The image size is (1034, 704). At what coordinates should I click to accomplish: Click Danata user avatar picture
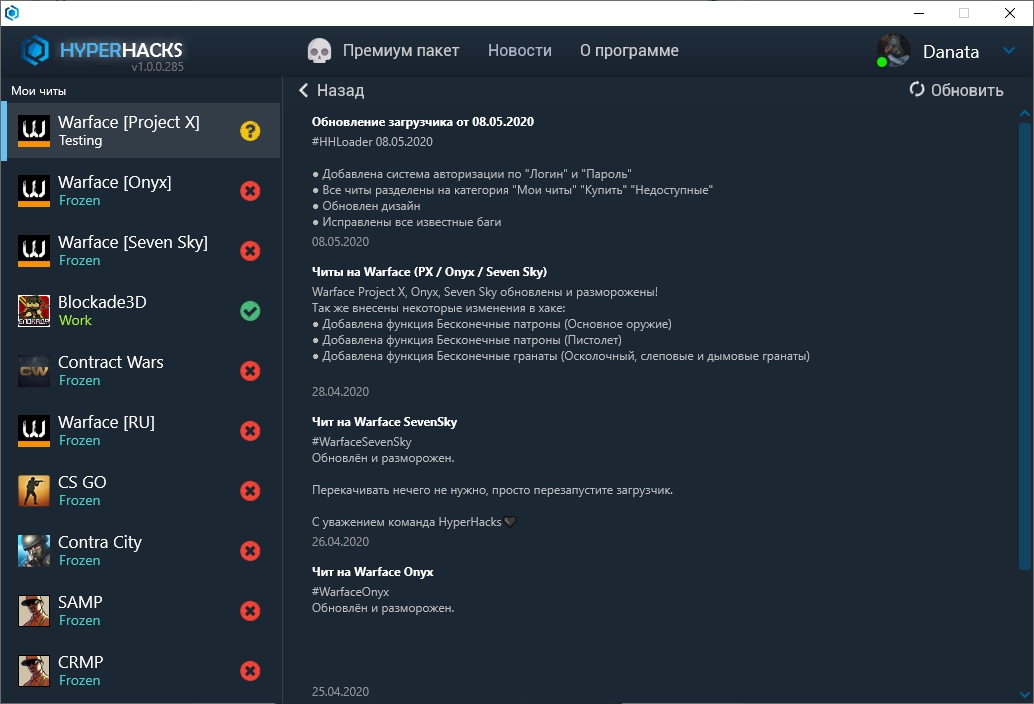pyautogui.click(x=893, y=51)
